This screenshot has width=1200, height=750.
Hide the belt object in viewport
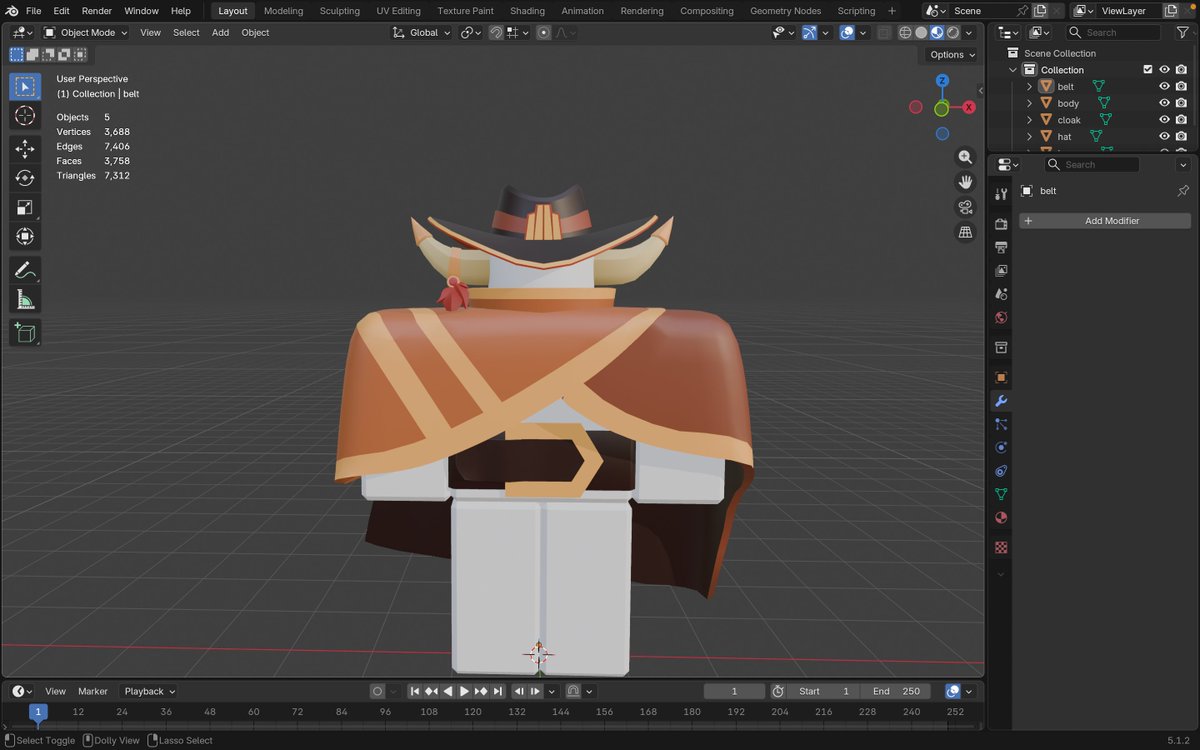[1164, 87]
